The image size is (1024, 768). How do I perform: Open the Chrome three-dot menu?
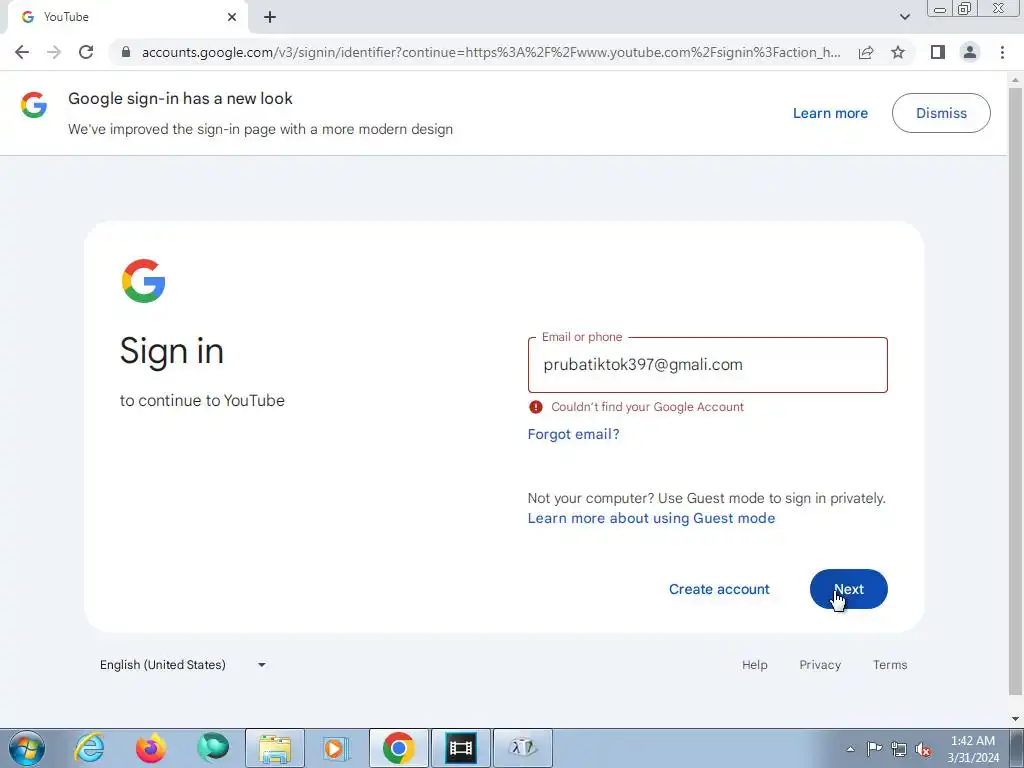[1002, 52]
